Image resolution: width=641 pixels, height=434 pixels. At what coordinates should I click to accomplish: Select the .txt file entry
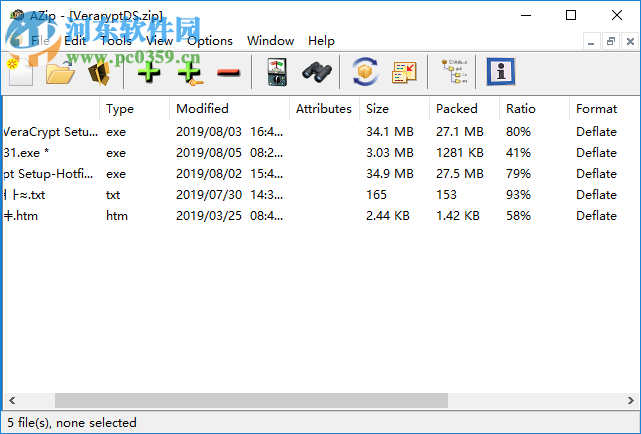25,195
